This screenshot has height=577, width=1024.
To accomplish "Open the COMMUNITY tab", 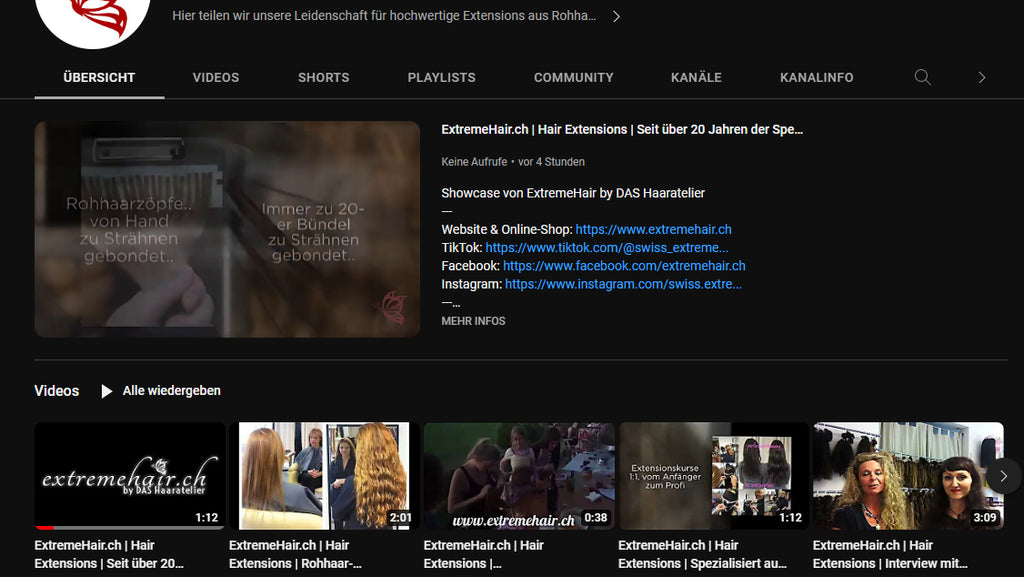I will (573, 77).
